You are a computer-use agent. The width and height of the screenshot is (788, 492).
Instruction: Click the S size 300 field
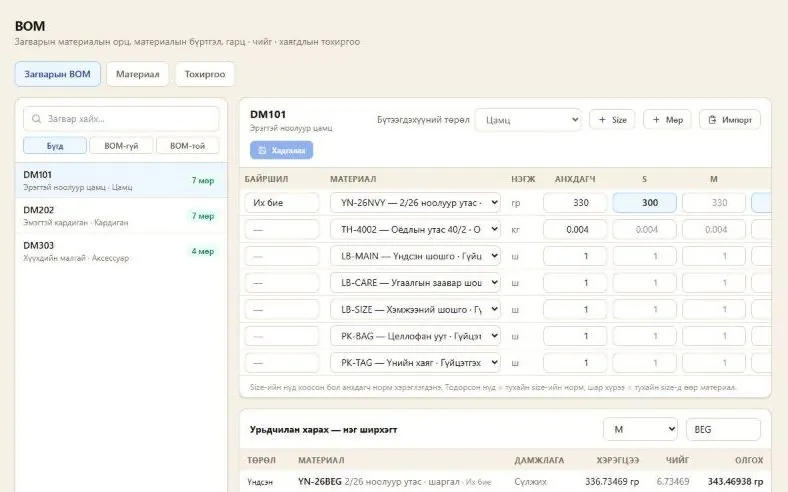click(644, 203)
